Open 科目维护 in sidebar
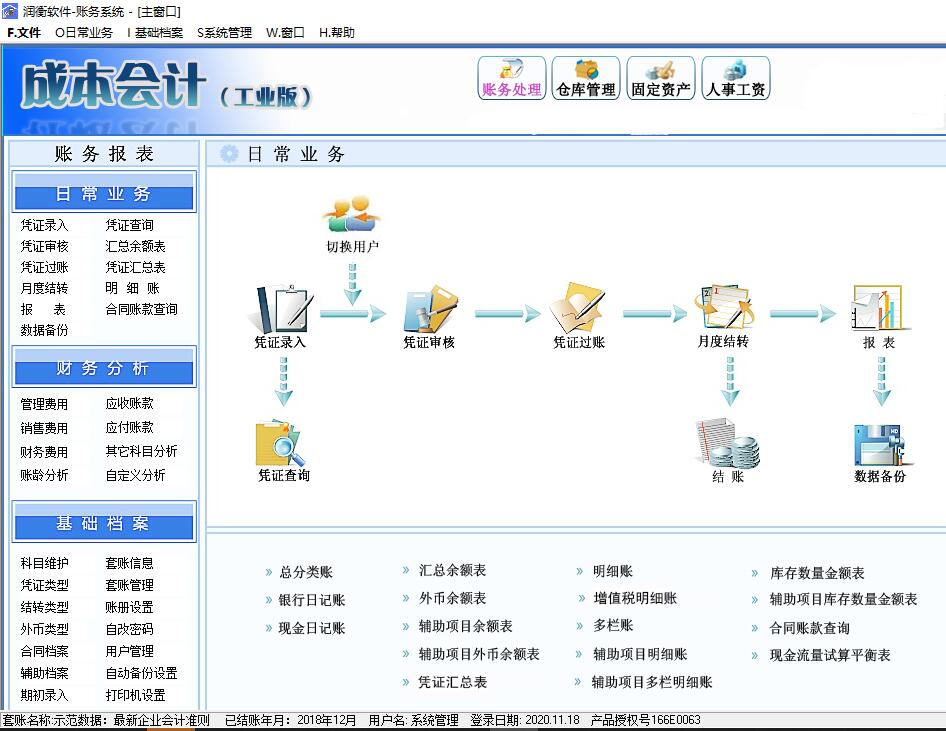Viewport: 946px width, 731px height. click(45, 563)
